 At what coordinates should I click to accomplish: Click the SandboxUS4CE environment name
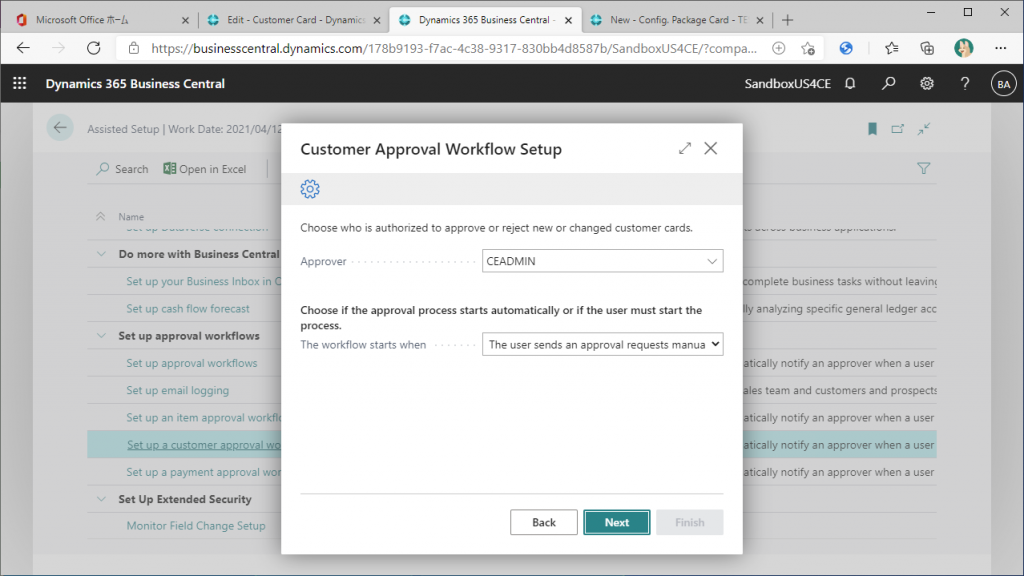tap(787, 84)
